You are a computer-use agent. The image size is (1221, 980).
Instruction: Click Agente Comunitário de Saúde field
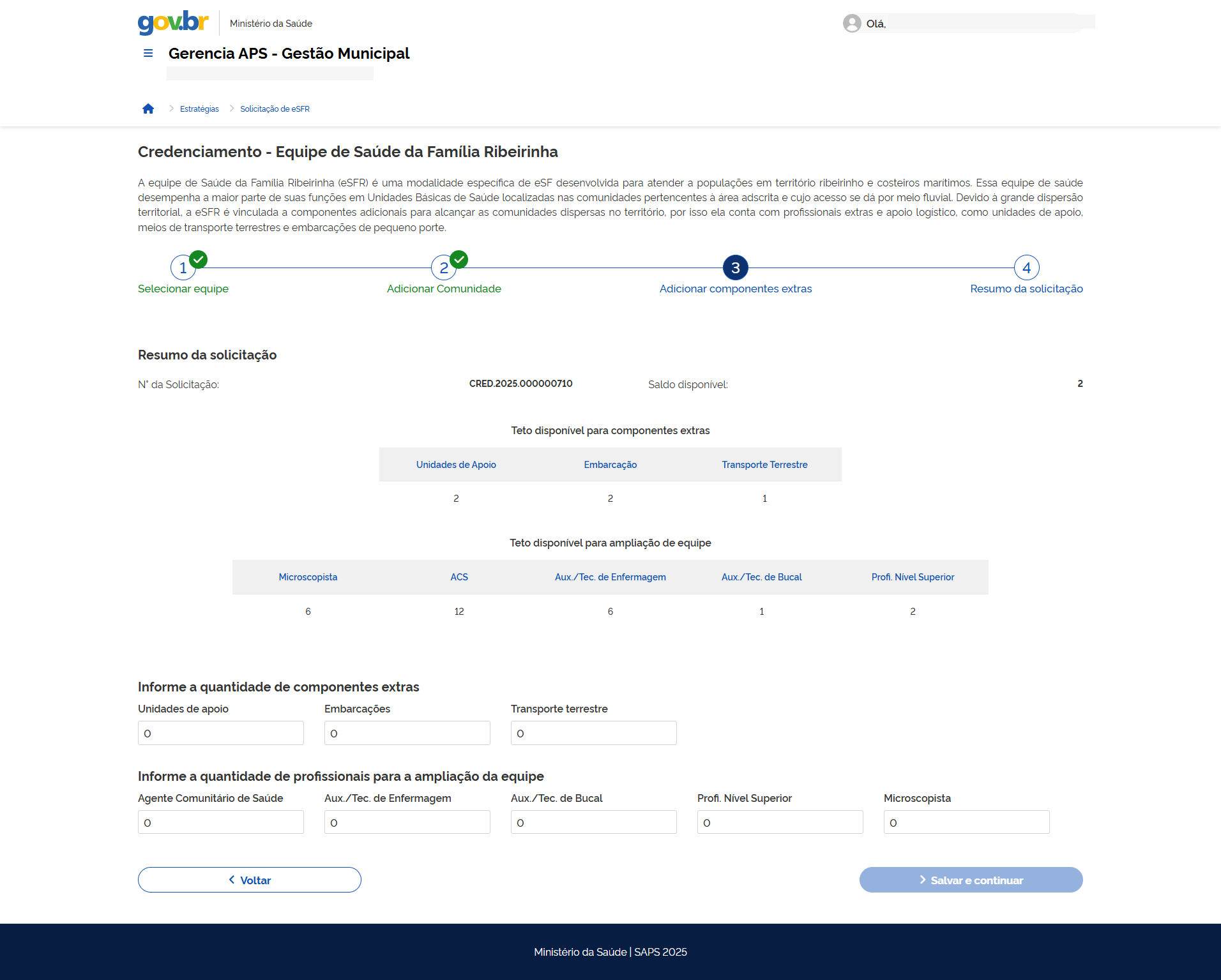(221, 822)
